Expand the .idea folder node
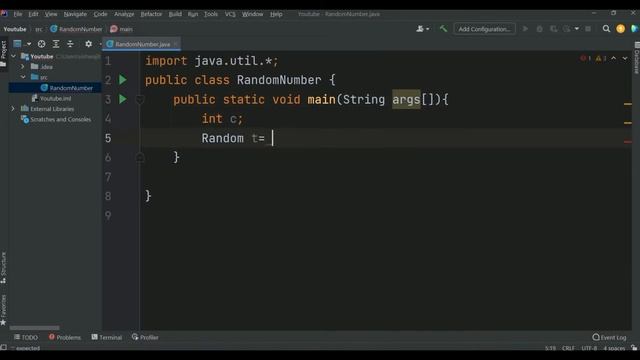 (x=23, y=67)
